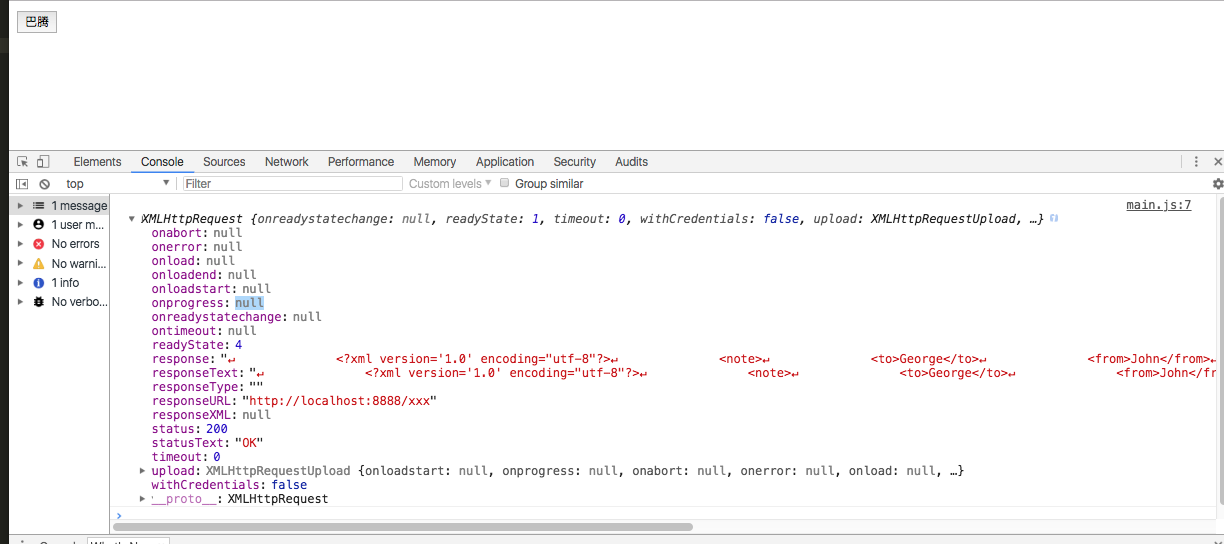Select the verbose bug icon in sidebar
This screenshot has width=1224, height=544.
pyautogui.click(x=39, y=302)
